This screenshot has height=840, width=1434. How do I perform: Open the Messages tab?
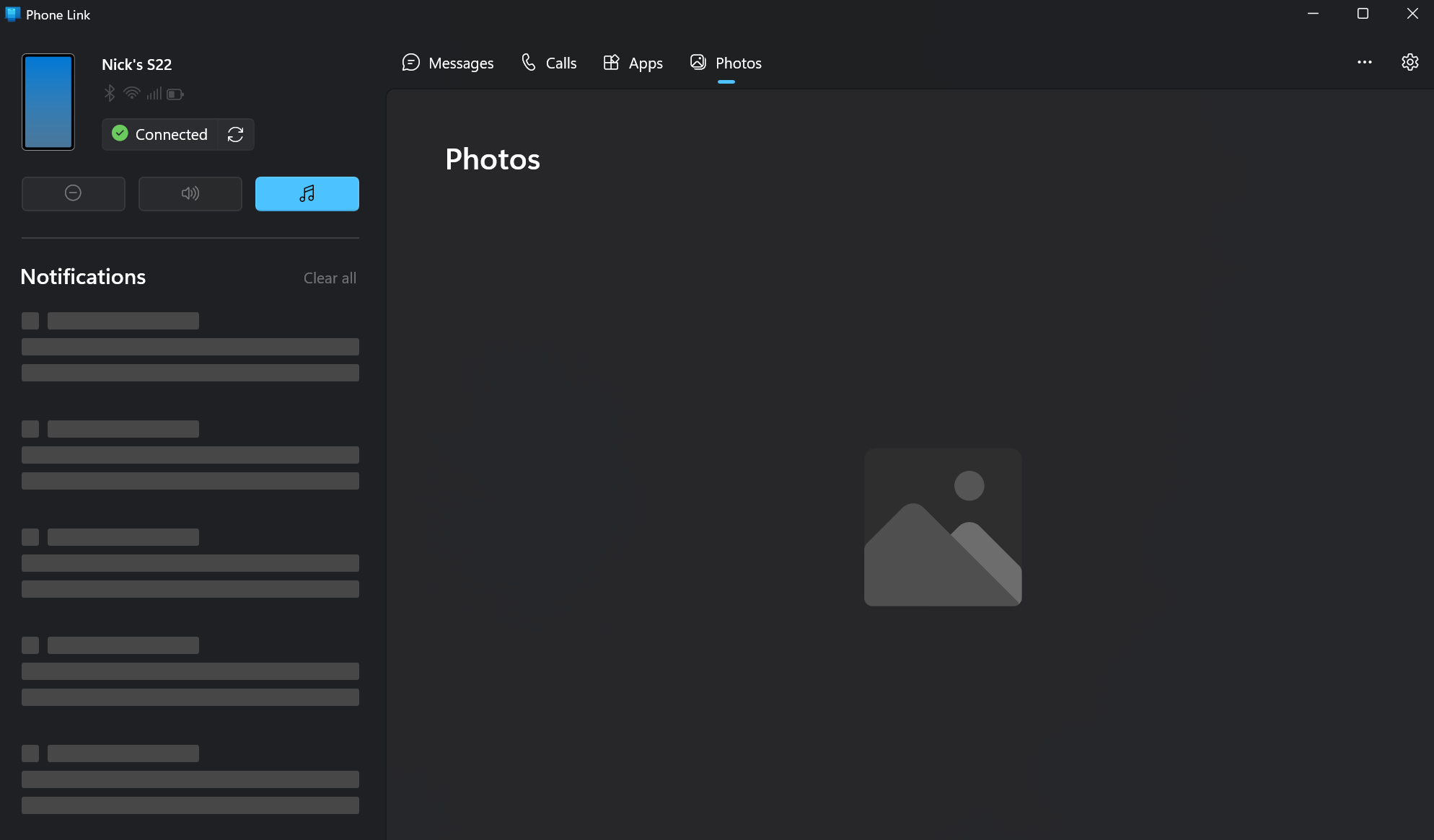pyautogui.click(x=448, y=63)
